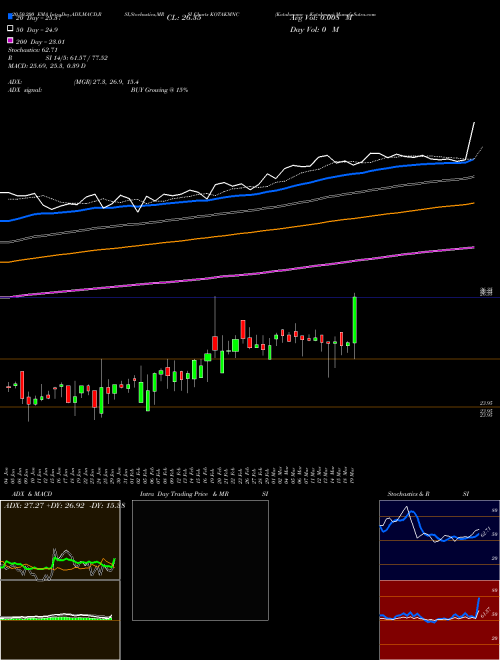Click the 'MACD: 25.69, 25.3, 0.39 D' line
The width and height of the screenshot is (500, 660).
tap(47, 66)
